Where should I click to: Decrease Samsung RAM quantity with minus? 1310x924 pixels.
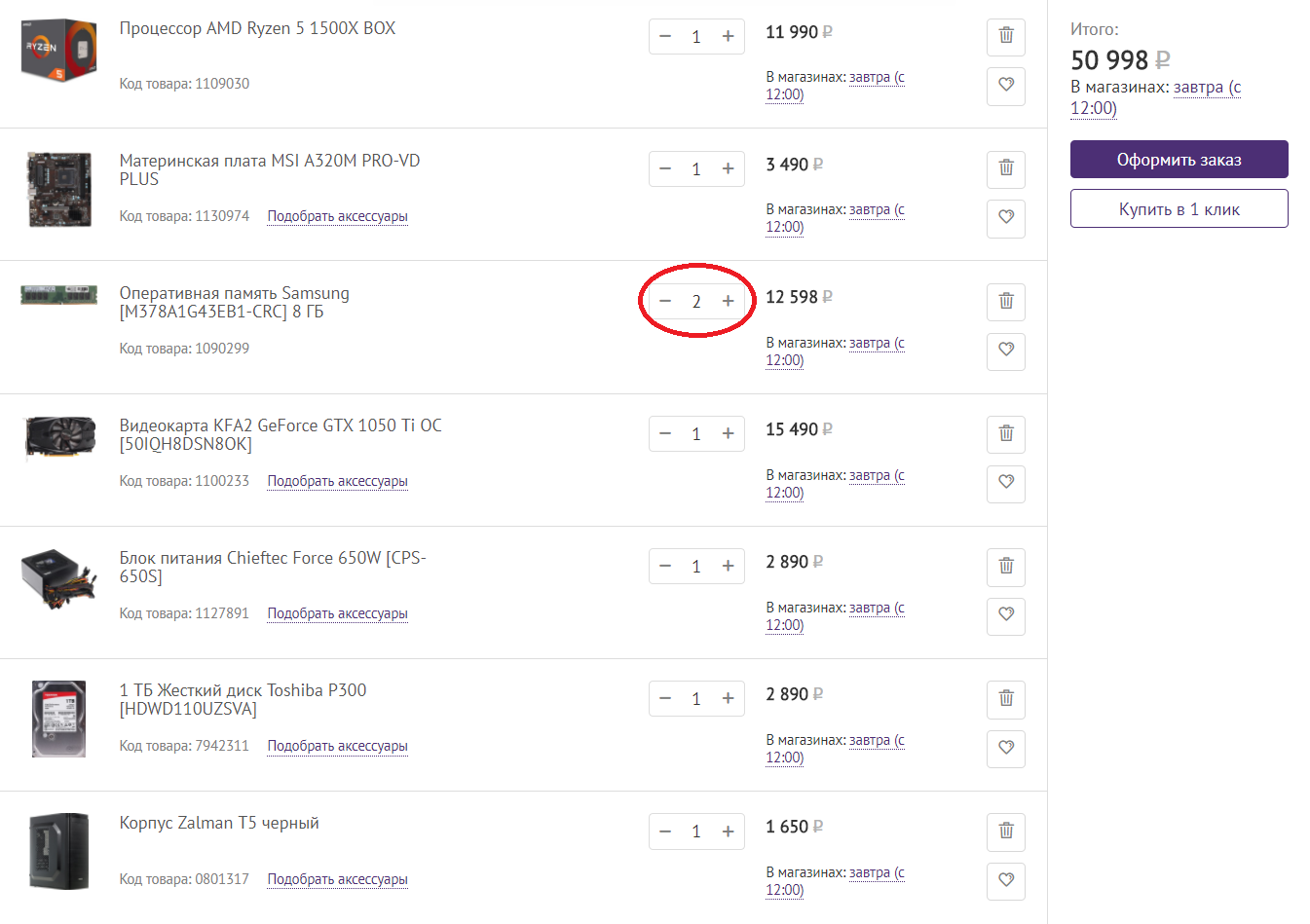[665, 301]
